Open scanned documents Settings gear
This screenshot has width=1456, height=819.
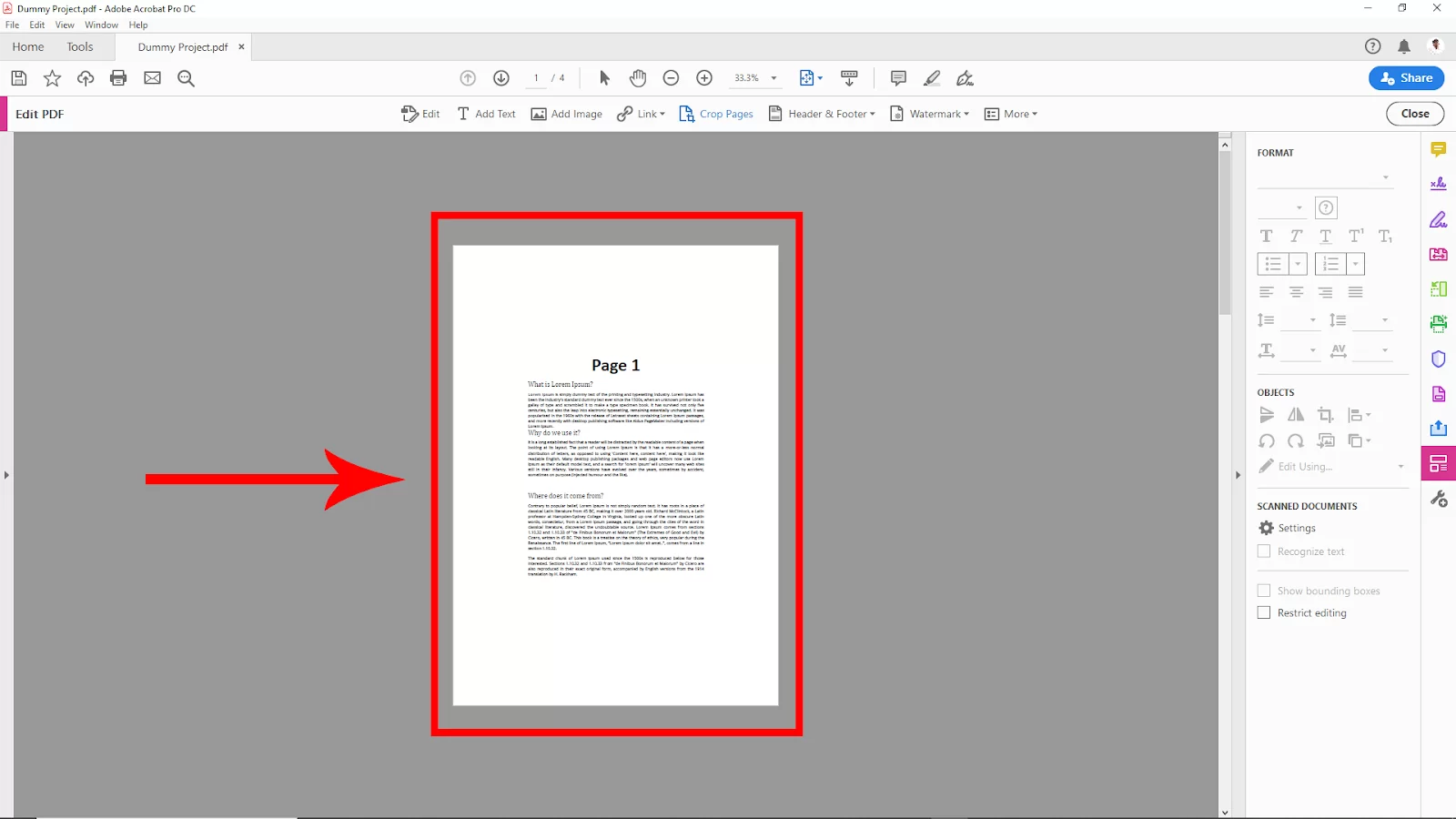(x=1267, y=528)
